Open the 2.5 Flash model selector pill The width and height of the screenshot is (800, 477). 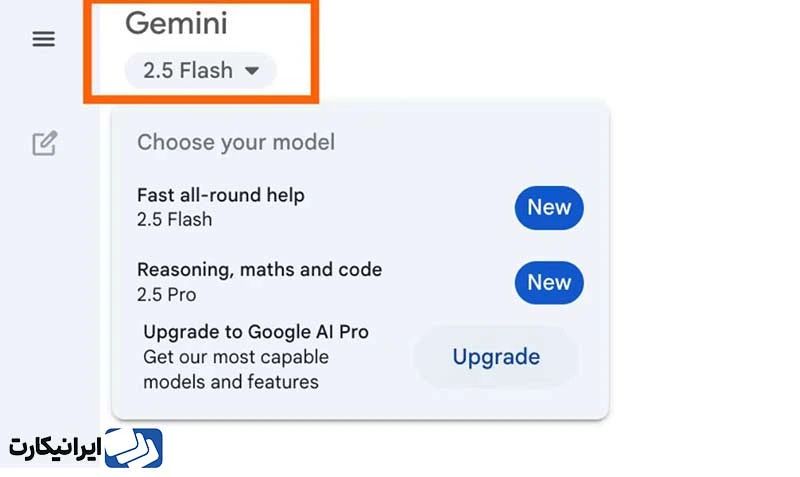click(200, 71)
